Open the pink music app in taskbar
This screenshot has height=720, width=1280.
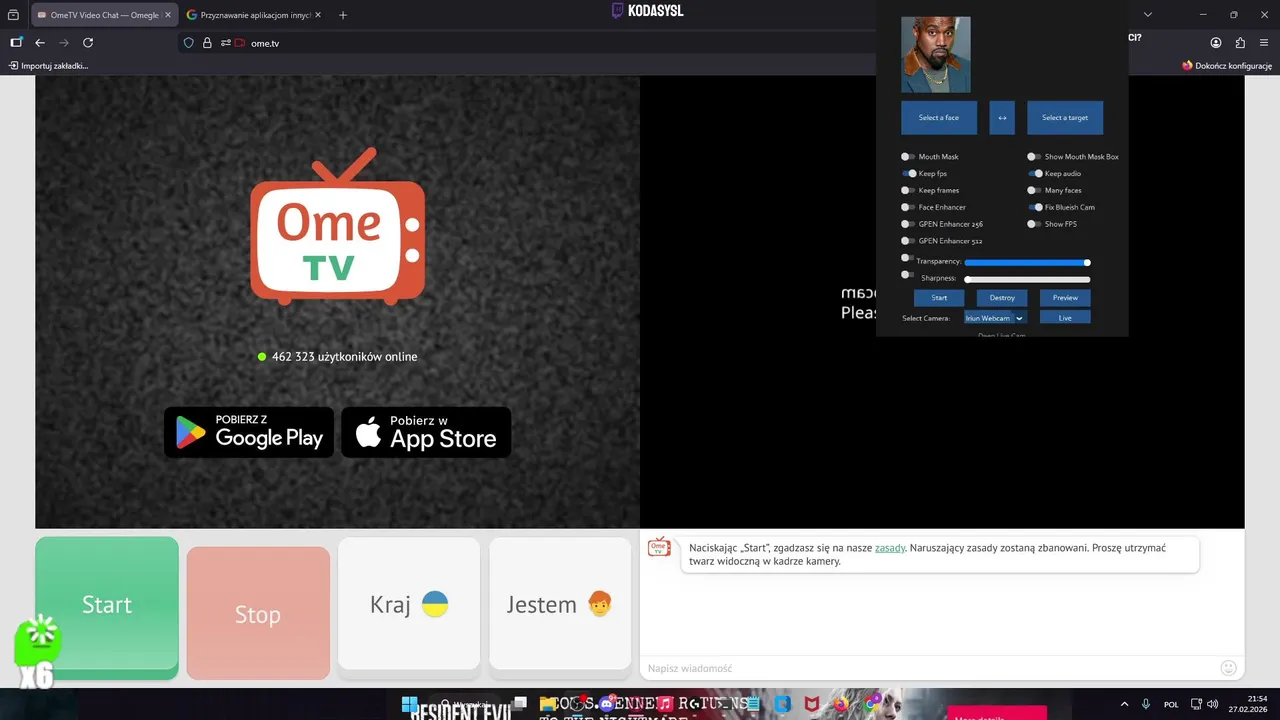coord(666,704)
